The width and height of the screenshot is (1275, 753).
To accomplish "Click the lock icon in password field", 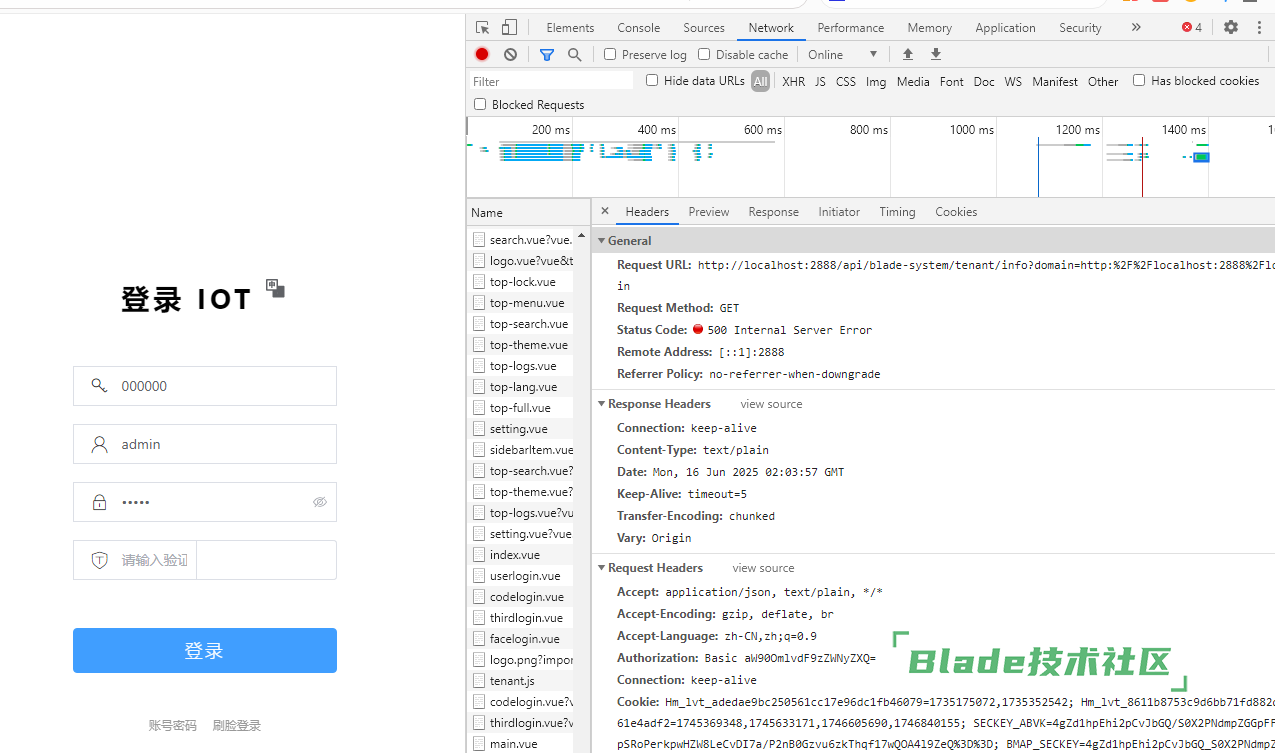I will tap(99, 502).
